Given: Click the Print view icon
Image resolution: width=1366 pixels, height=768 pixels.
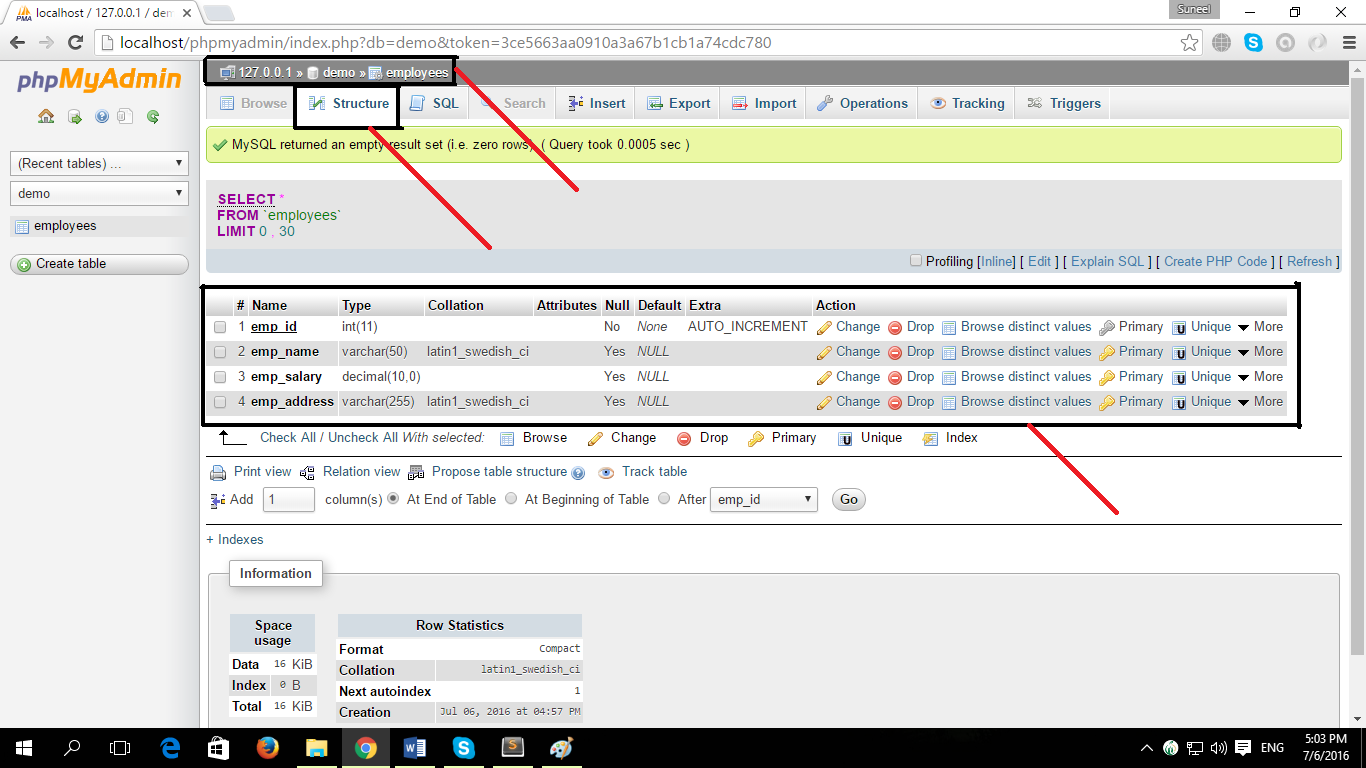Looking at the screenshot, I should (218, 471).
